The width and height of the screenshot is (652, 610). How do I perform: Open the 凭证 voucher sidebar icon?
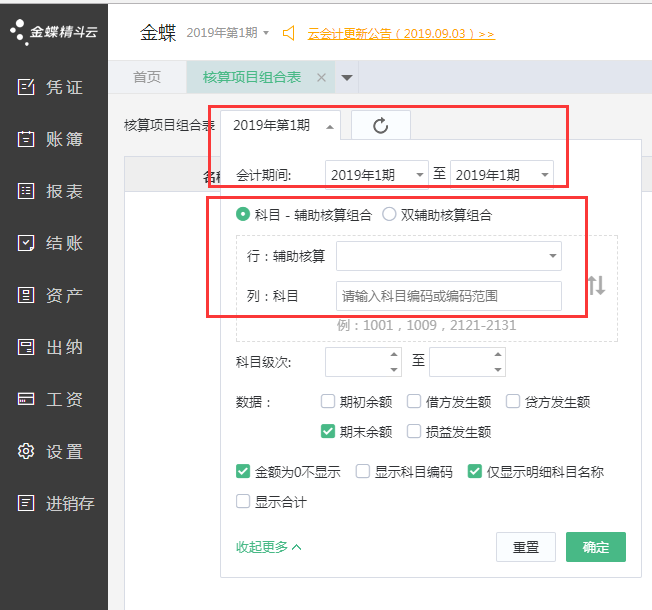coord(27,87)
